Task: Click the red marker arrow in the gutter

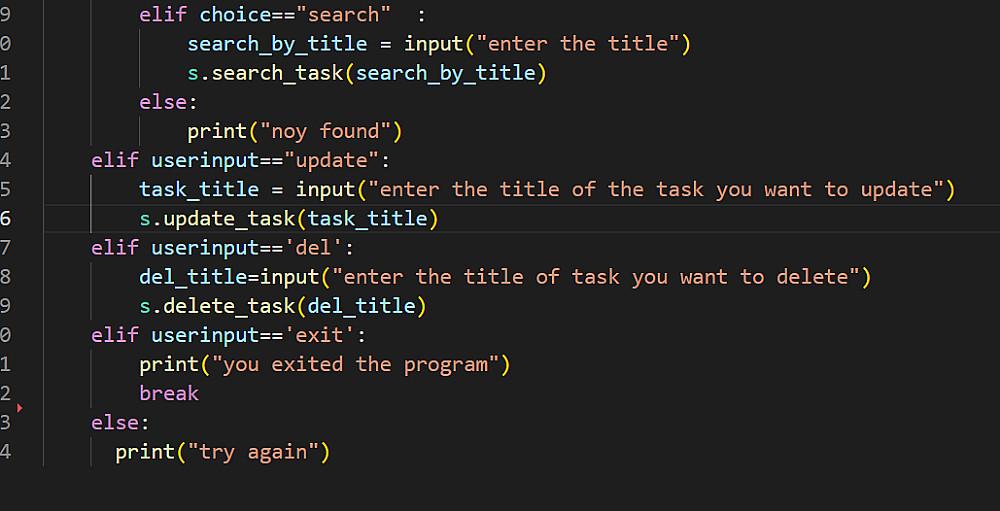Action: 19,408
